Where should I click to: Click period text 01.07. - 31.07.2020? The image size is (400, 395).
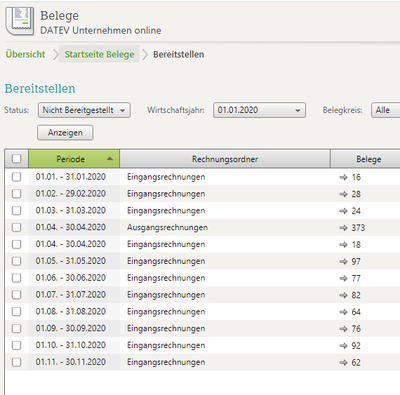pos(71,295)
